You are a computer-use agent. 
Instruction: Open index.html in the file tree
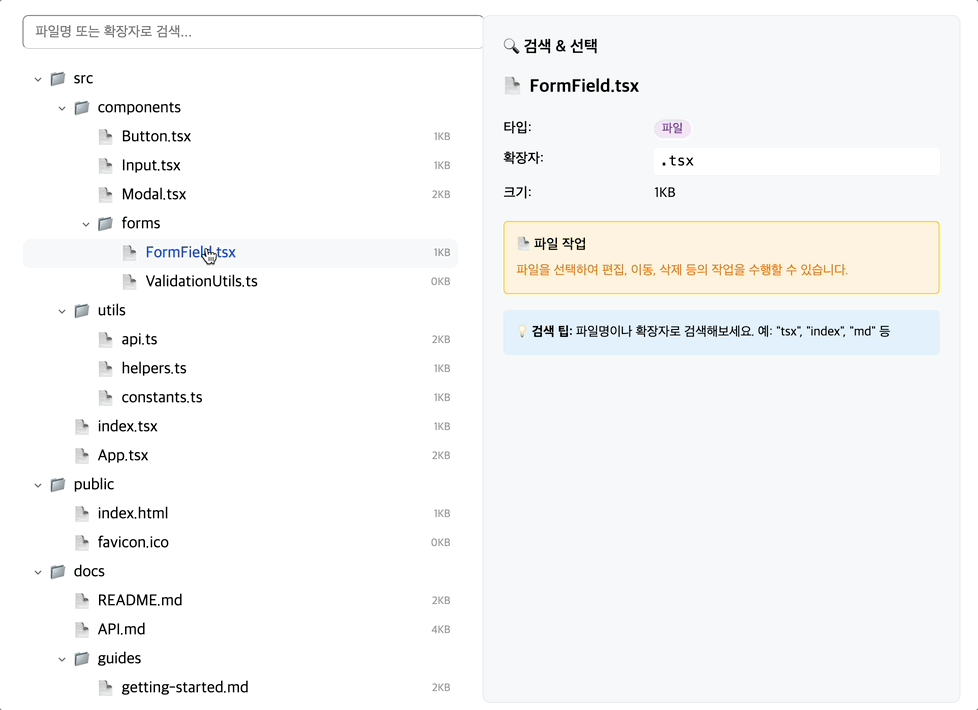pos(133,513)
